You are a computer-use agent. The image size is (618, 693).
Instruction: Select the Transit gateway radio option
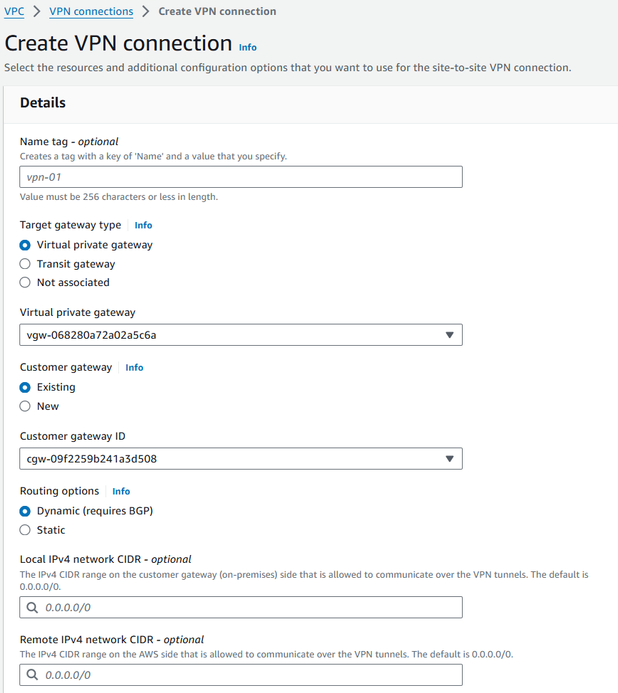(x=26, y=264)
